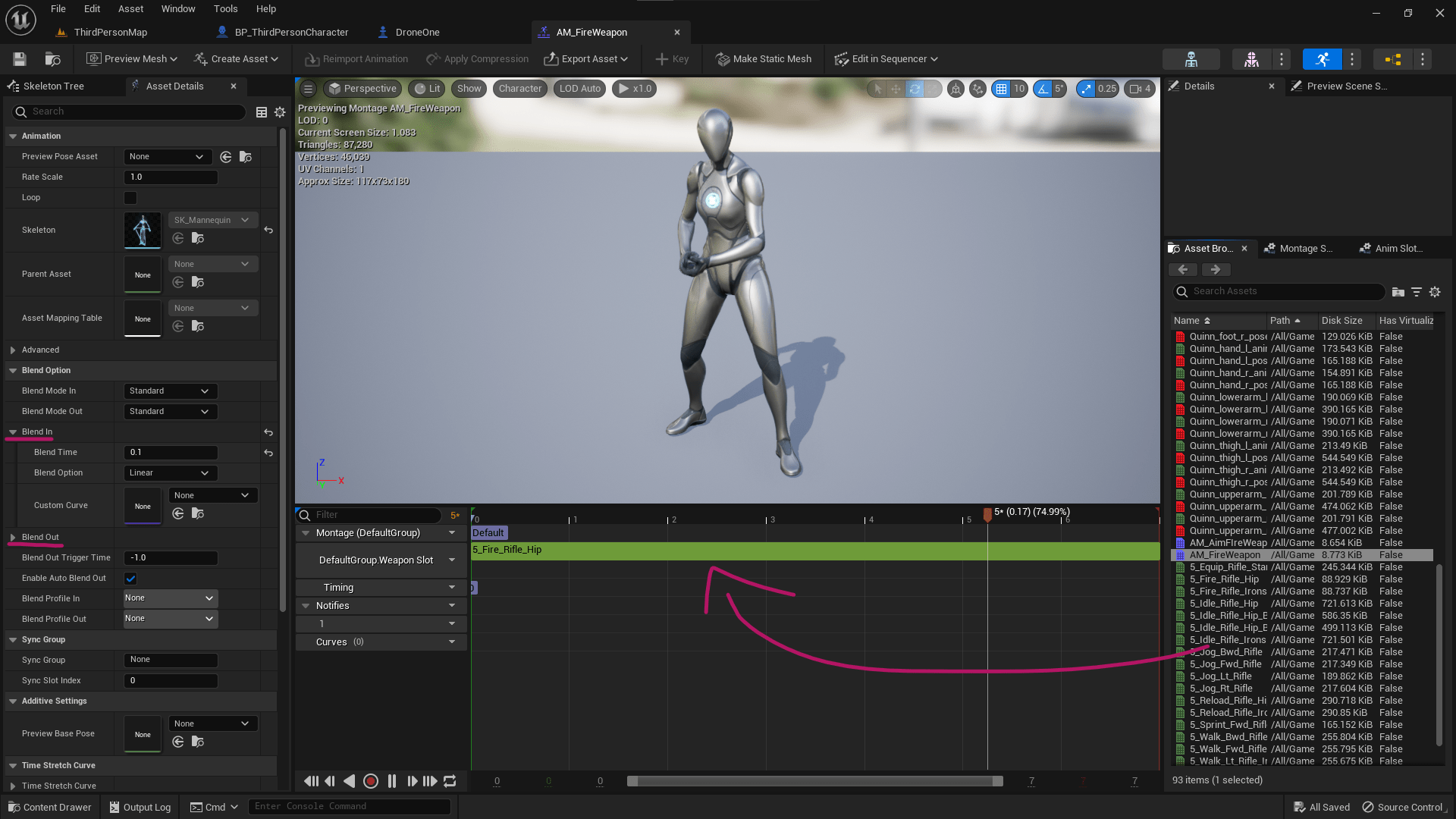The height and width of the screenshot is (819, 1456).
Task: Collapse the Notifies track section
Action: click(x=306, y=605)
